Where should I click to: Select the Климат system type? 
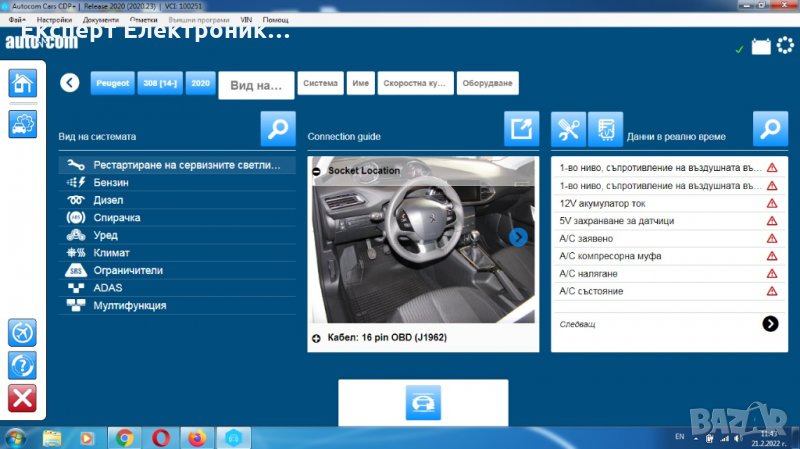coord(177,253)
